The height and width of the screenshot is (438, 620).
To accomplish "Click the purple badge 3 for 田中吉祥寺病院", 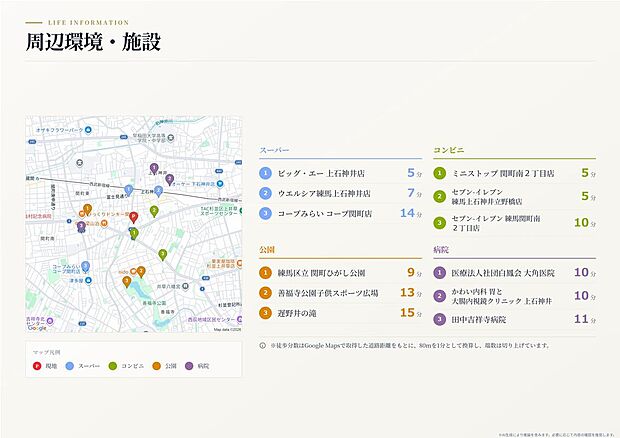I will click(439, 319).
